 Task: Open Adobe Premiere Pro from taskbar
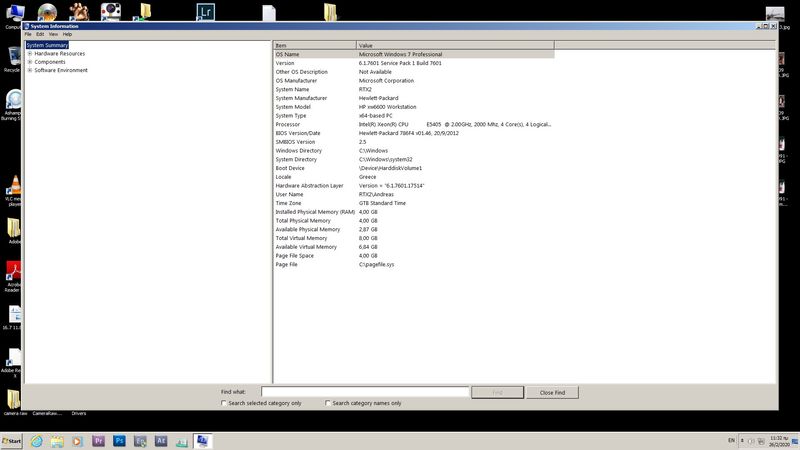(98, 440)
